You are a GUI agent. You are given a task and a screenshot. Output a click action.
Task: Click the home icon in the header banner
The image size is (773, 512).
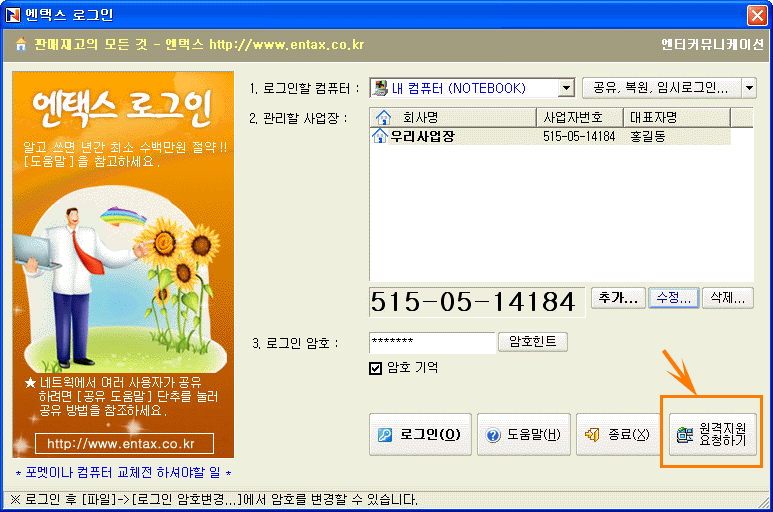21,44
